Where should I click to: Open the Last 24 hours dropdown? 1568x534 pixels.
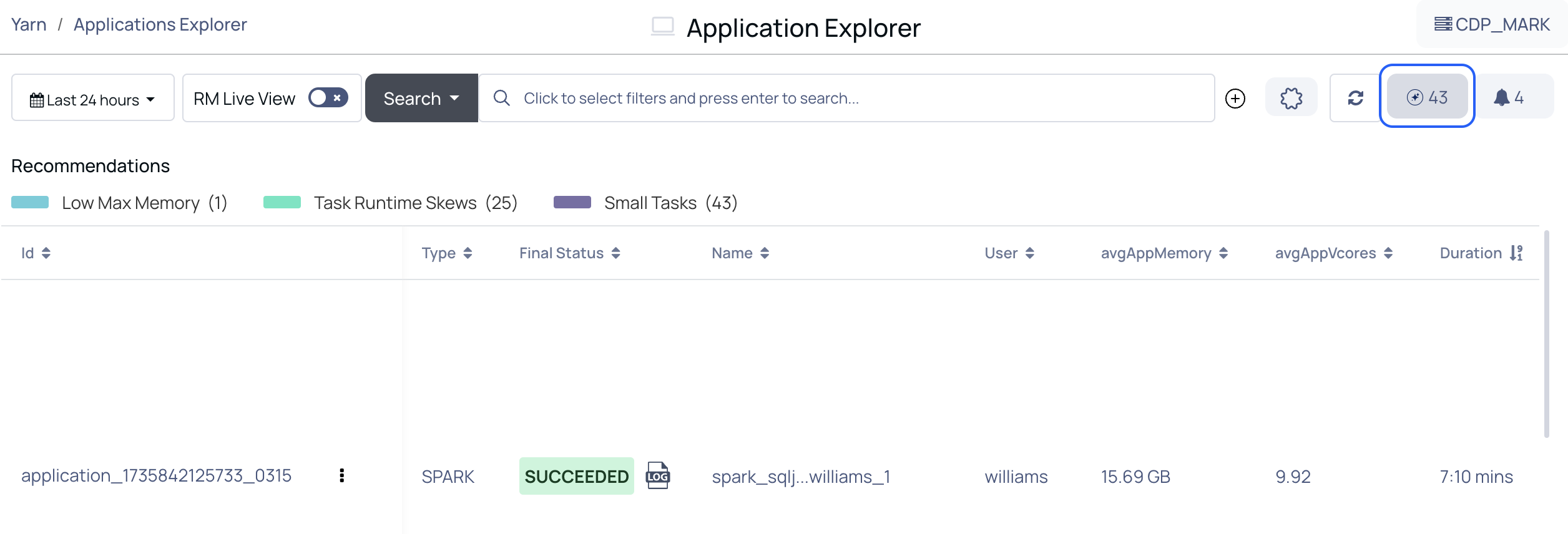(x=92, y=99)
